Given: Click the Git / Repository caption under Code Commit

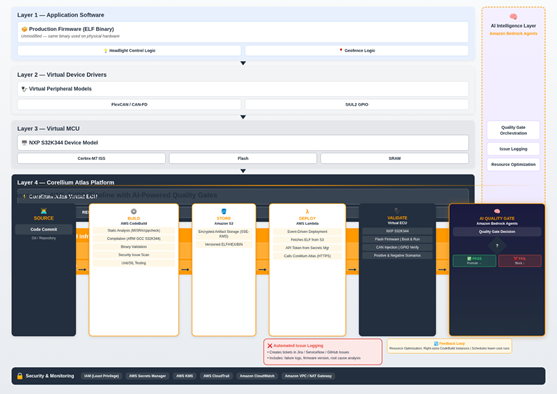Looking at the screenshot, I should [44, 238].
